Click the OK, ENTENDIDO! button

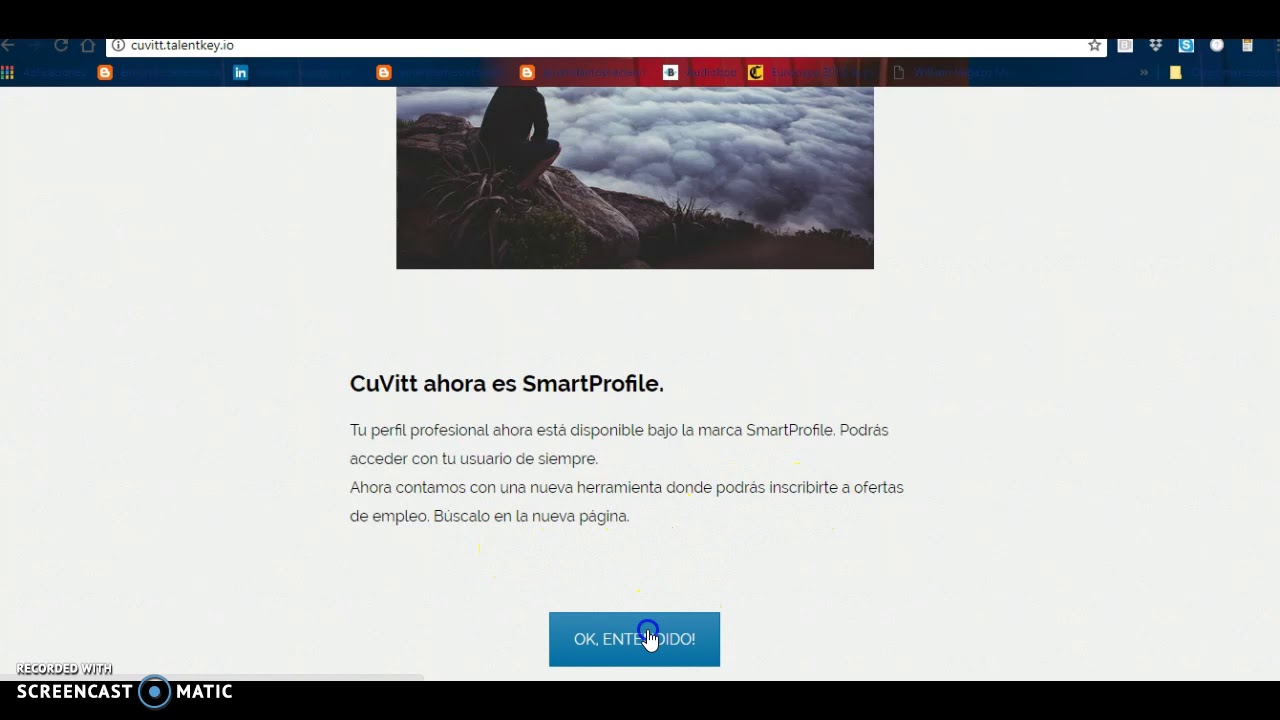pyautogui.click(x=634, y=639)
